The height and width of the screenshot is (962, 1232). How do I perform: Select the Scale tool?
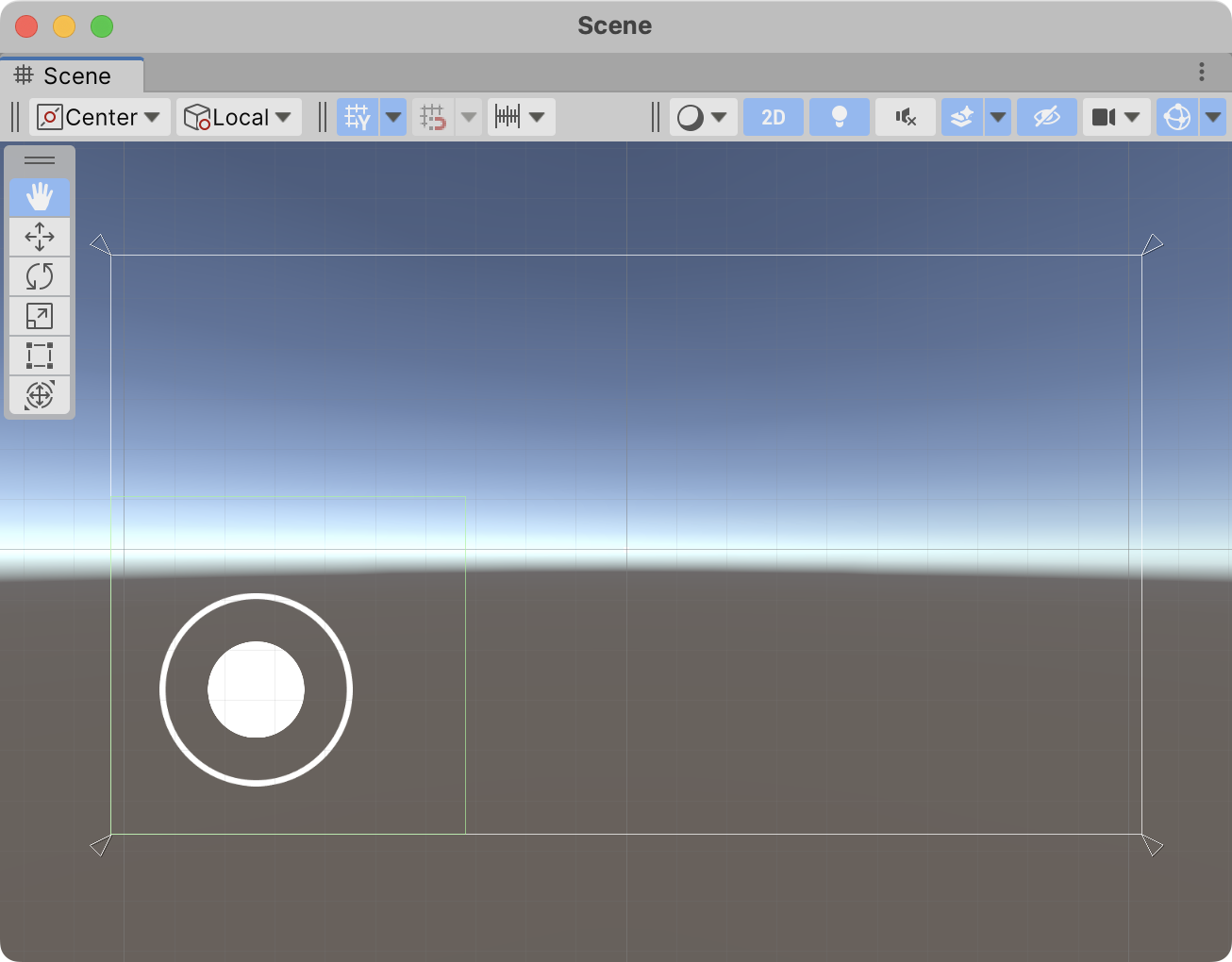pos(40,316)
